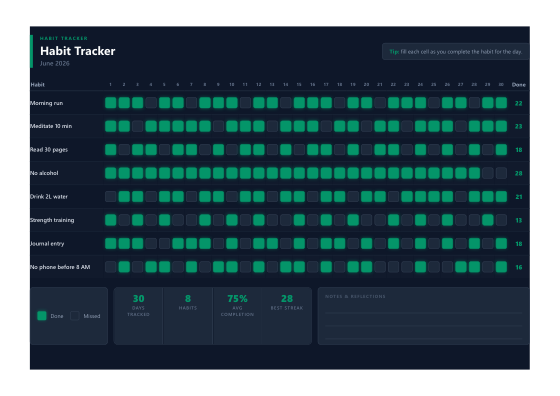Click No alcohol's done count 28
The height and width of the screenshot is (396, 560).
pos(519,174)
